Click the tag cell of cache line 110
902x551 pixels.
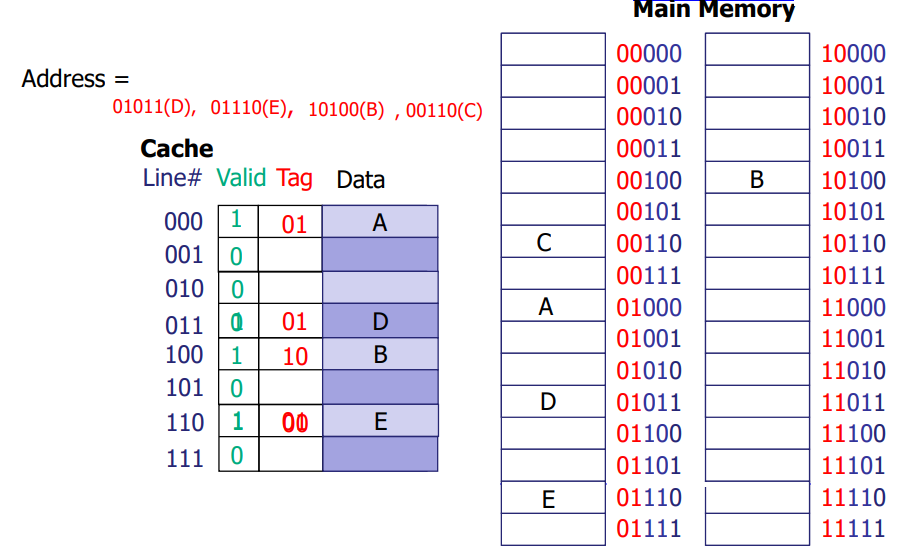pos(291,421)
